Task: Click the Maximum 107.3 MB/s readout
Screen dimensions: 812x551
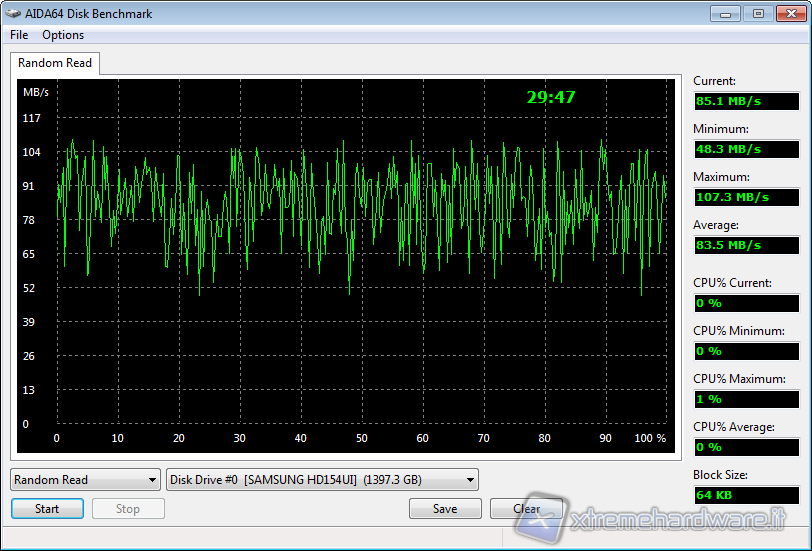Action: point(746,197)
